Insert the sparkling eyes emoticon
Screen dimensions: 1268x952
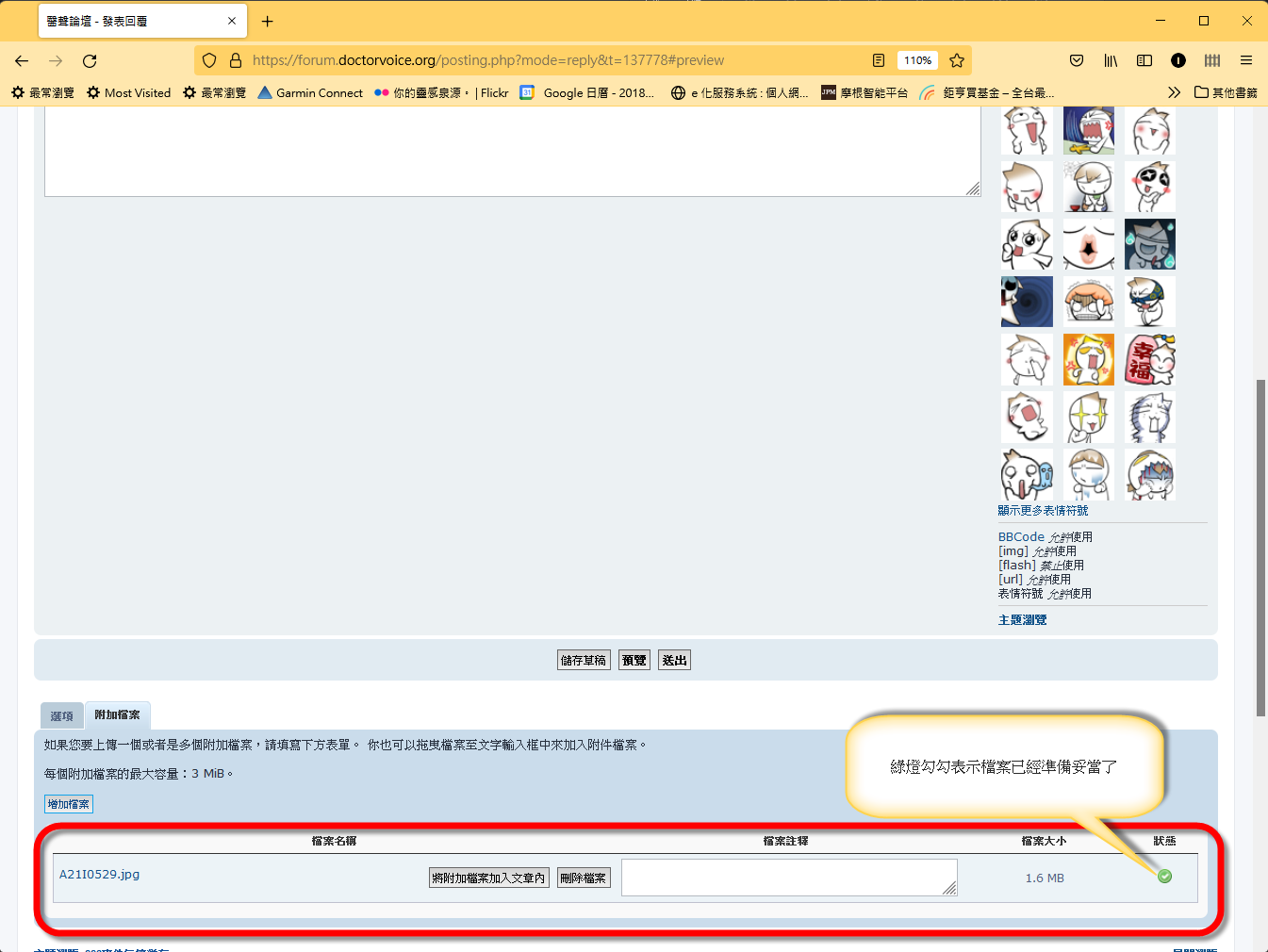coord(1089,417)
